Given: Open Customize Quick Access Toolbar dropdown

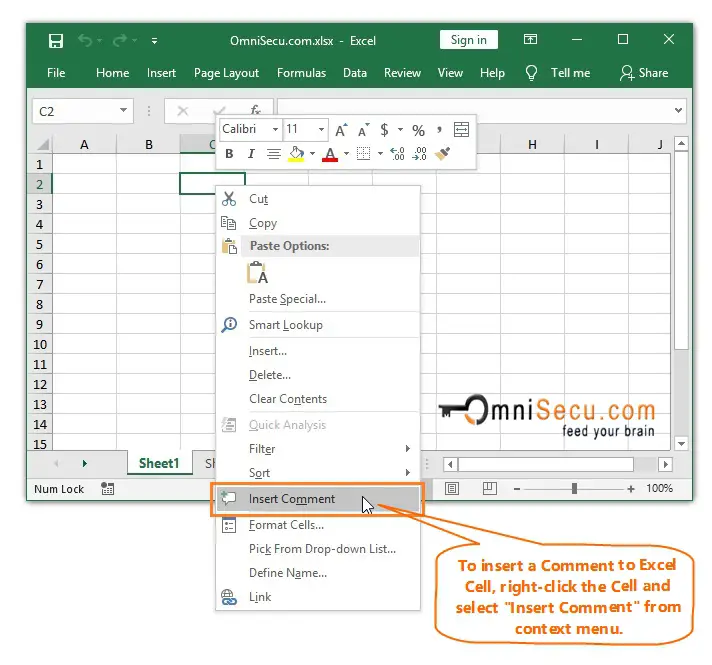Looking at the screenshot, I should point(154,41).
